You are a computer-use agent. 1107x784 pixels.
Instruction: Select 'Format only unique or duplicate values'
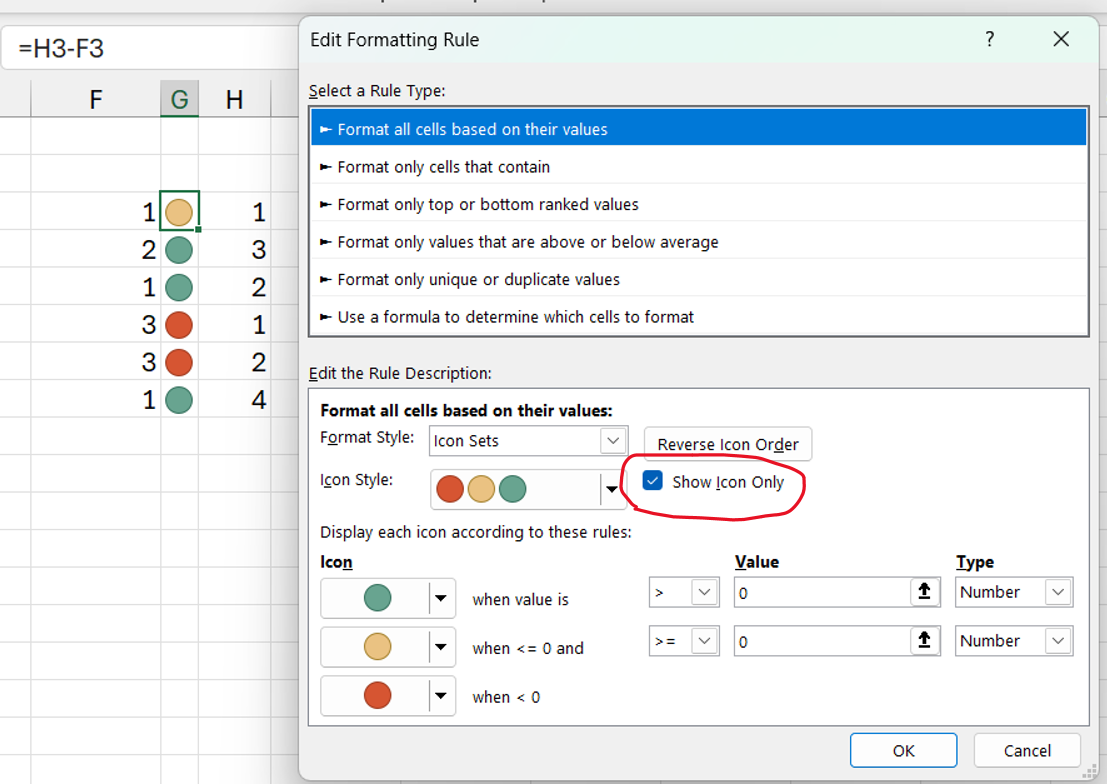point(699,279)
